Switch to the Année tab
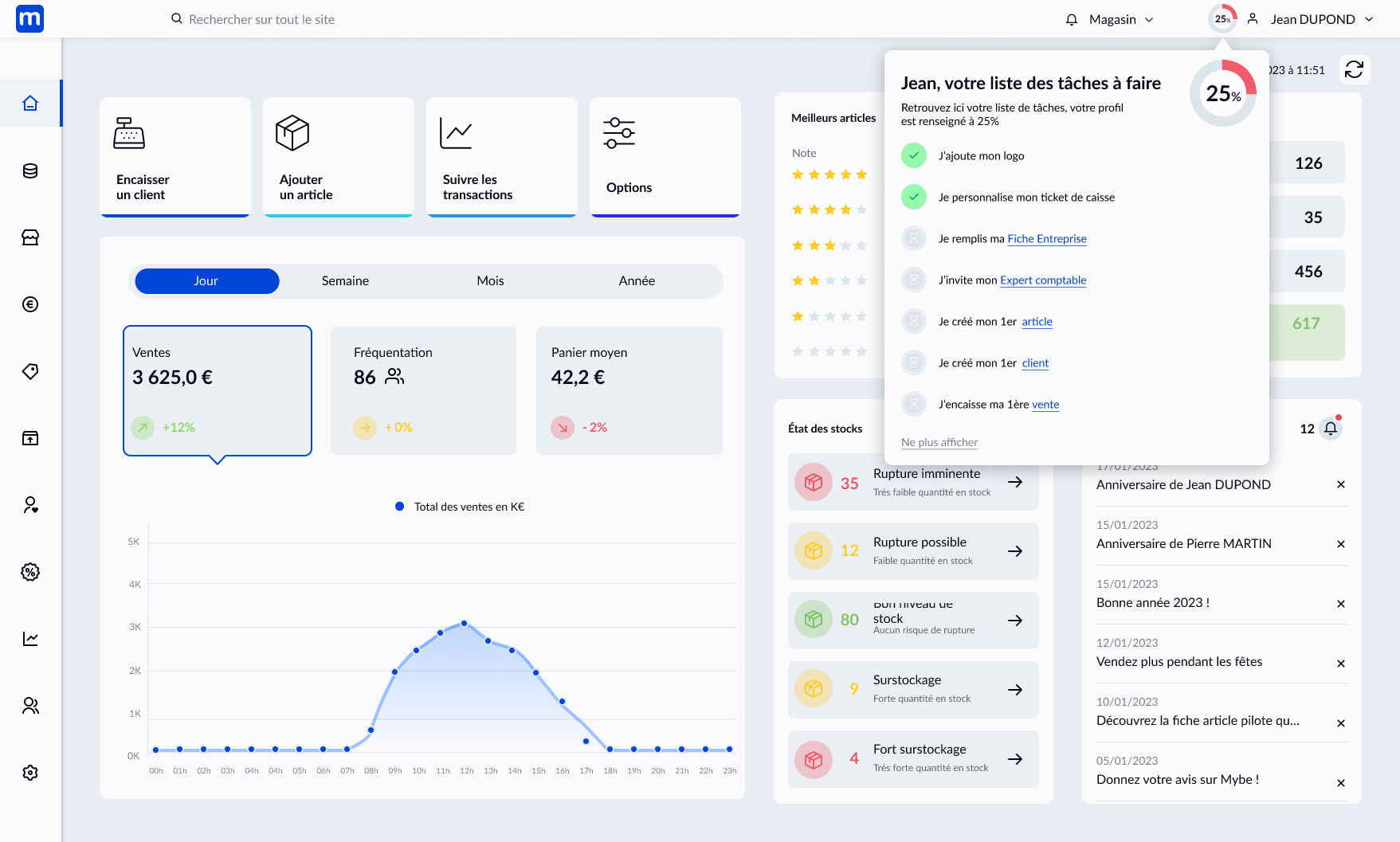 (x=637, y=281)
